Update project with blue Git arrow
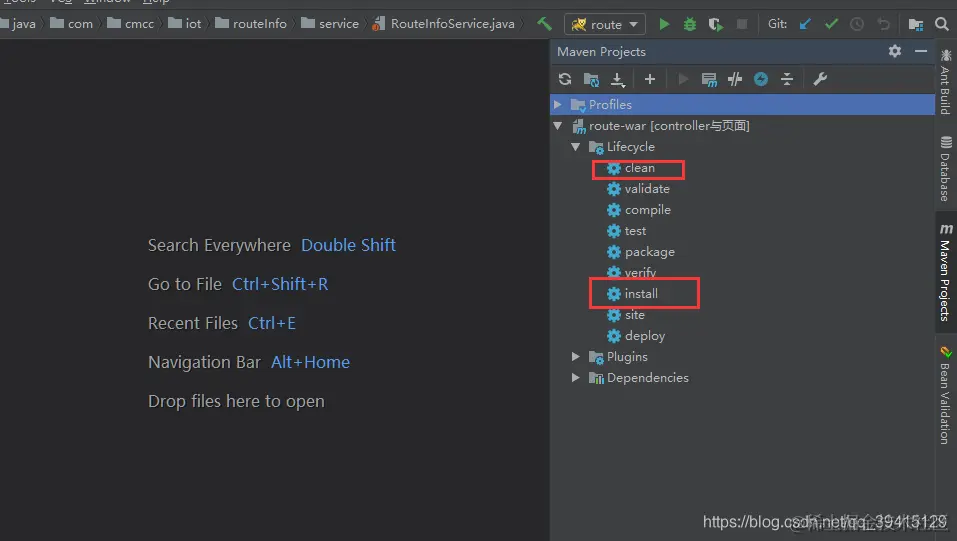The image size is (957, 541). point(805,24)
